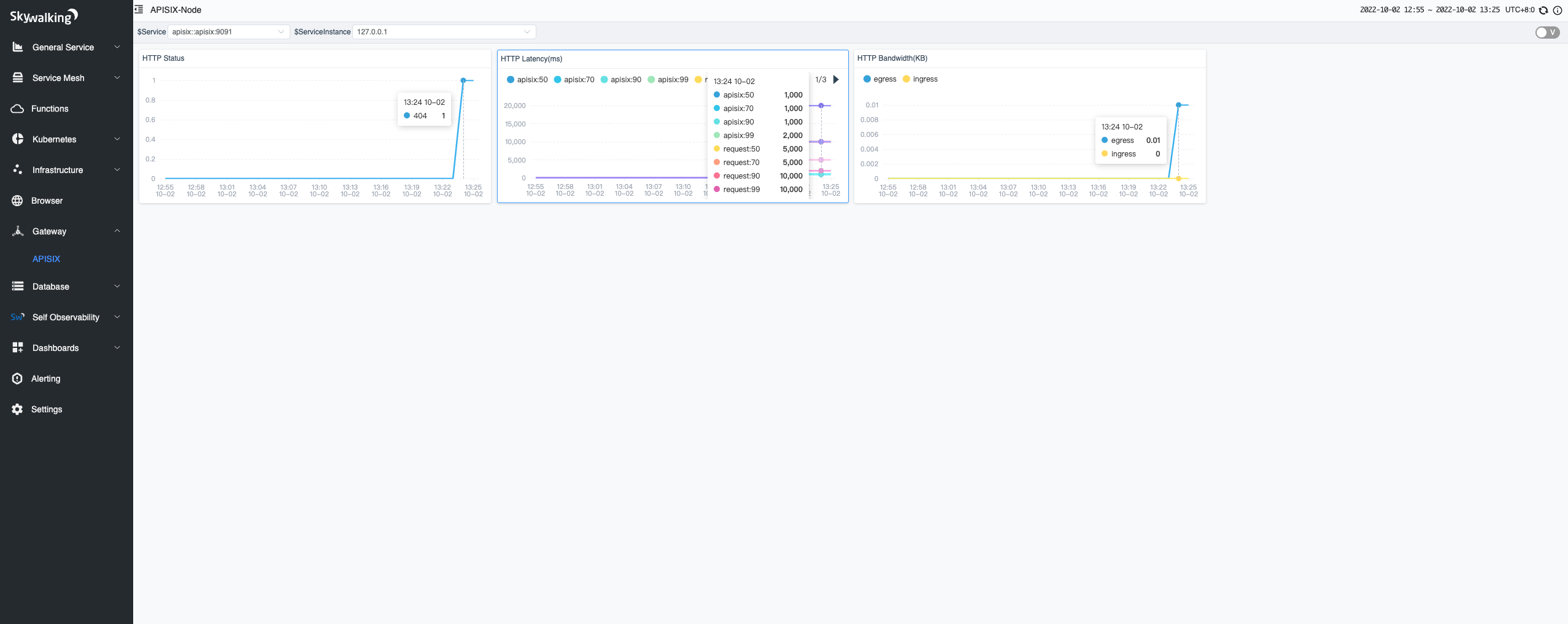Click the SkyWalking logo
Viewport: 1568px width, 624px height.
click(x=44, y=17)
